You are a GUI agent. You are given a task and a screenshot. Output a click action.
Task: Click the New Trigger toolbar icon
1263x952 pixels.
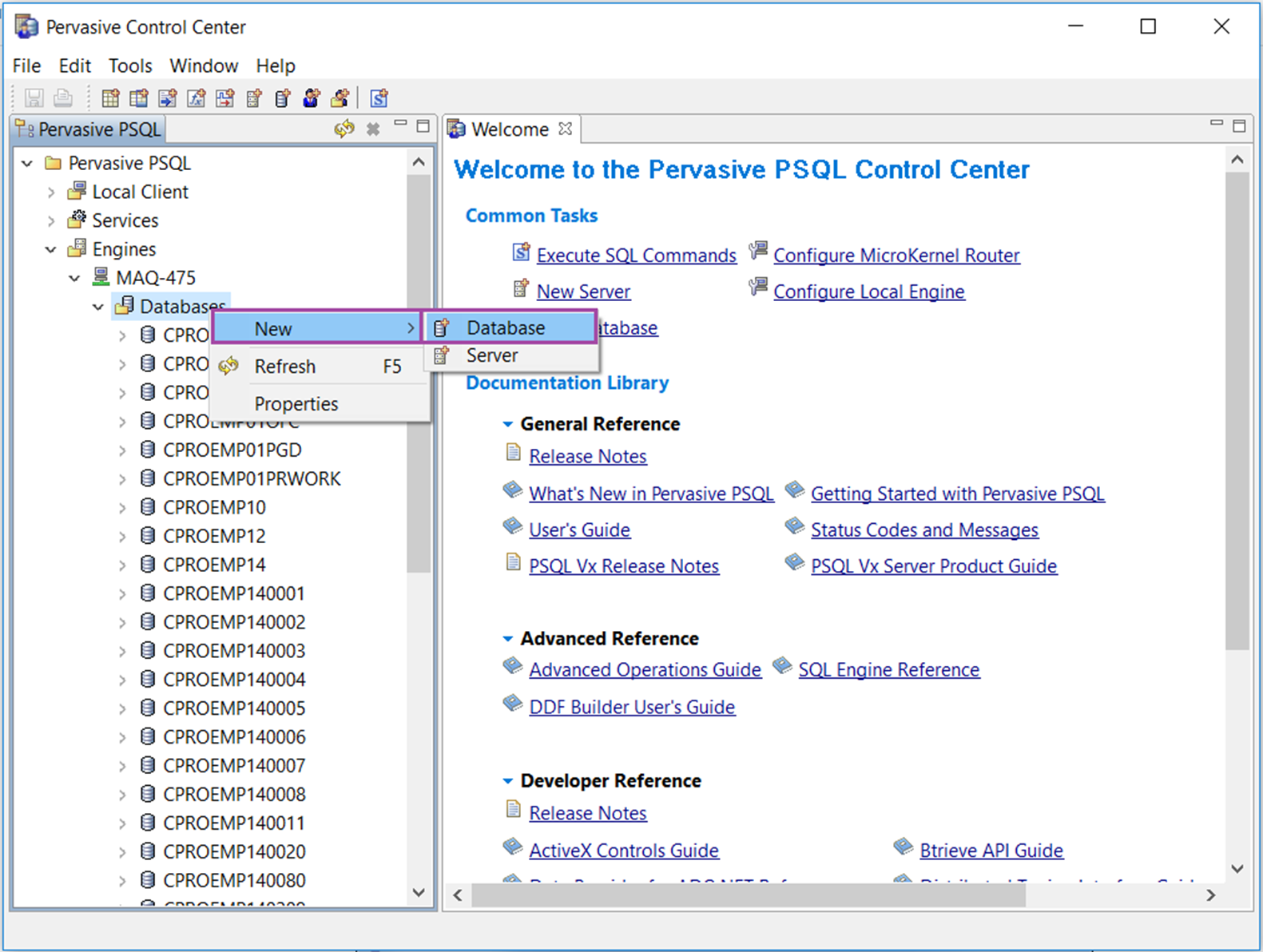tap(225, 98)
